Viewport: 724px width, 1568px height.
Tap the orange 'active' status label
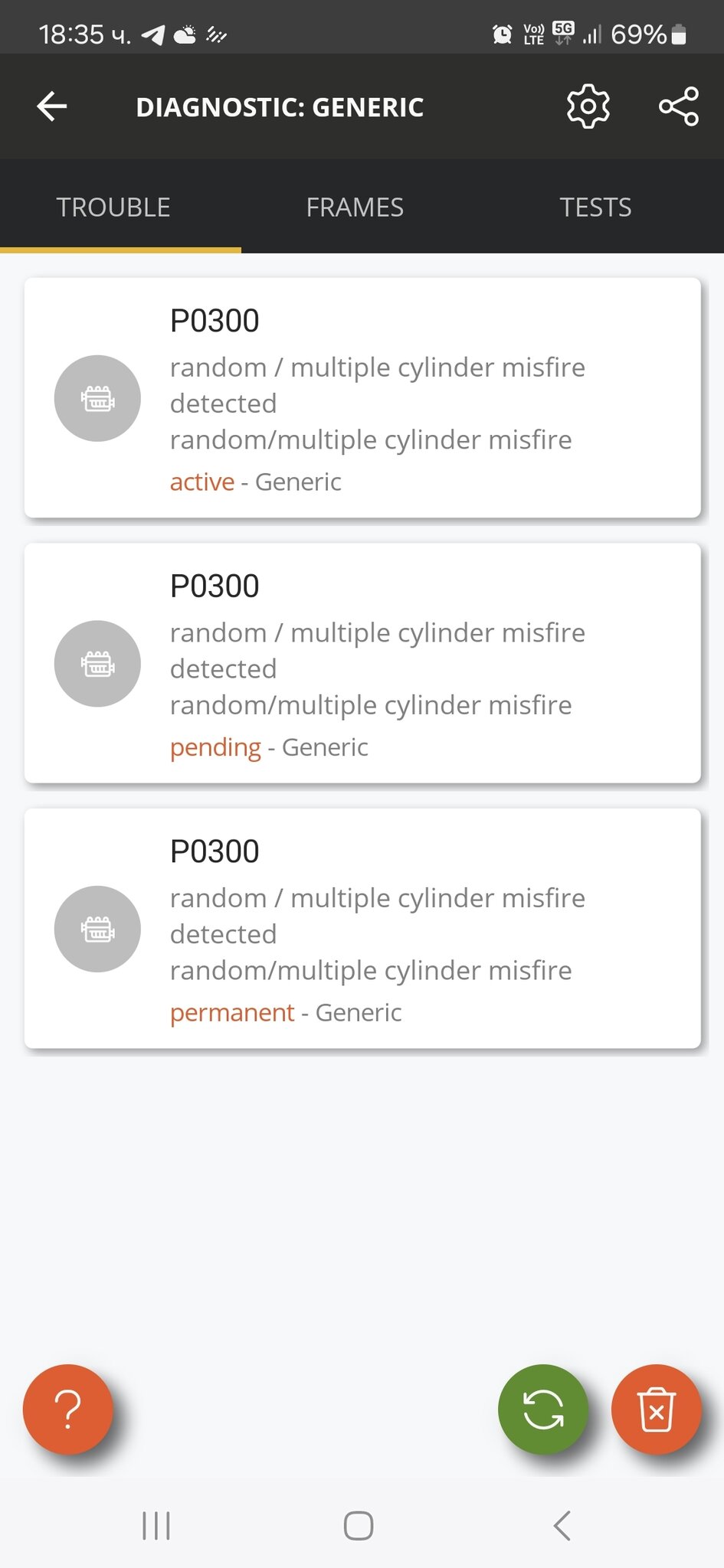click(202, 482)
